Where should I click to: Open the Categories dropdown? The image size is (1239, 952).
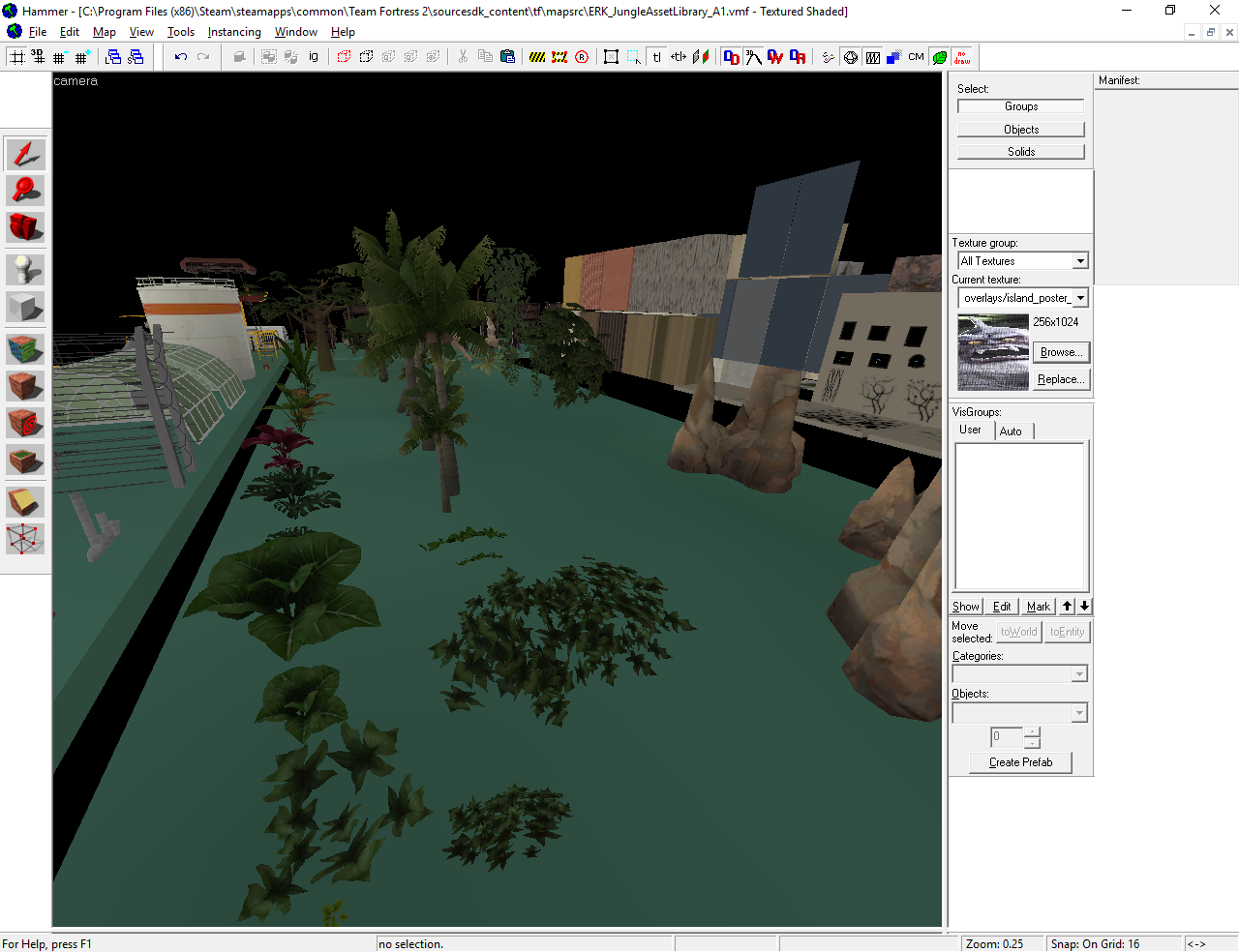pos(1020,673)
